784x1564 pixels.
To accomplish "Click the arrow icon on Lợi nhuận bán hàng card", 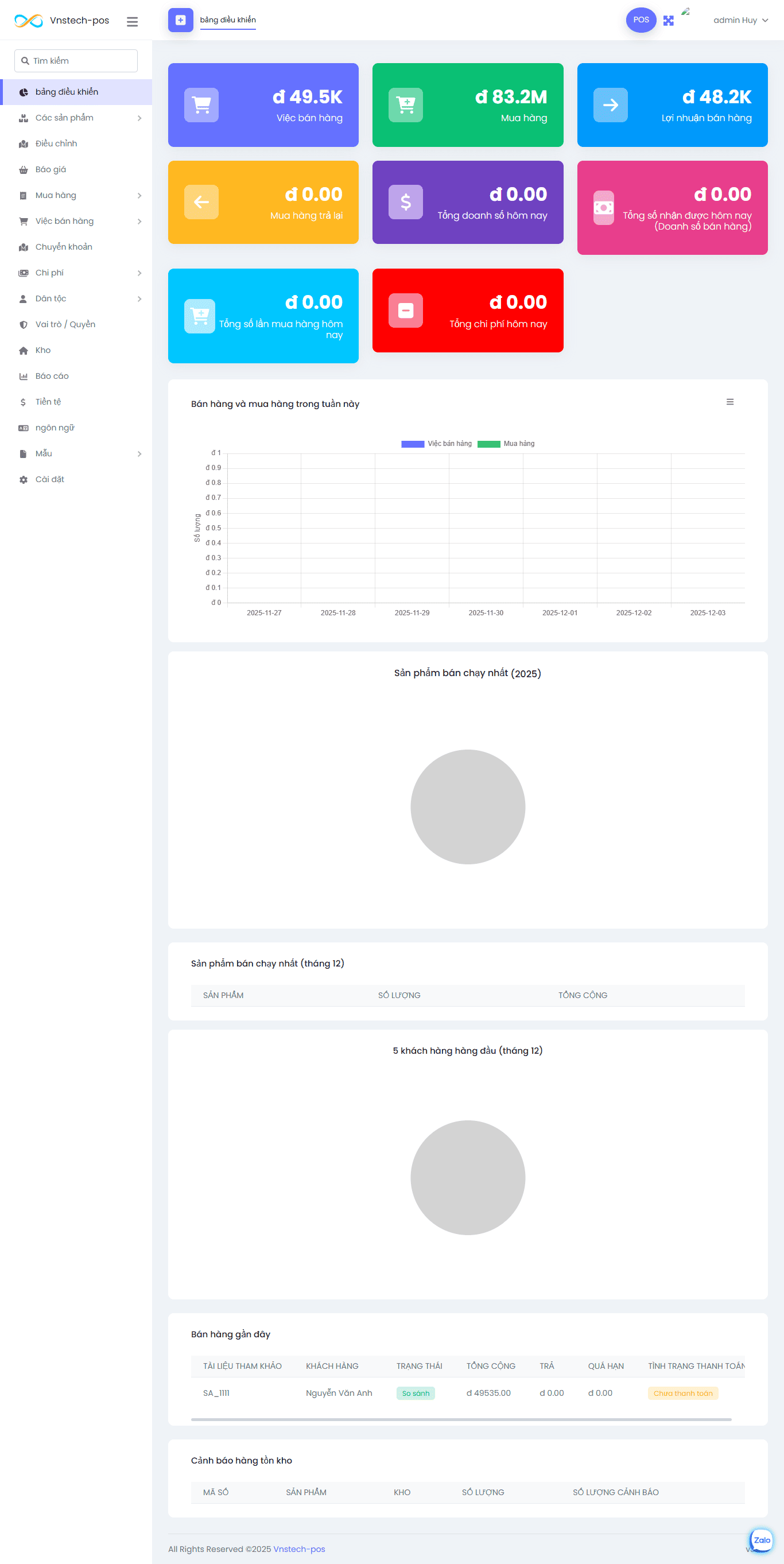I will coord(610,105).
